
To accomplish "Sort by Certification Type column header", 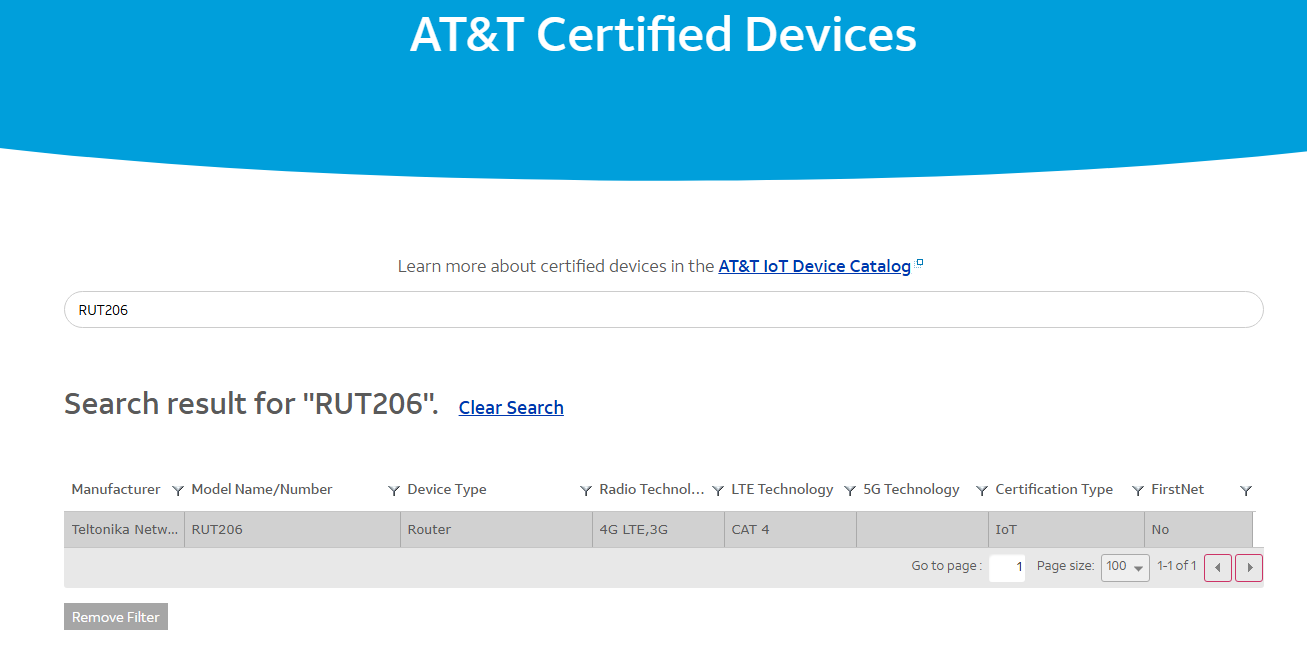I will (1054, 490).
